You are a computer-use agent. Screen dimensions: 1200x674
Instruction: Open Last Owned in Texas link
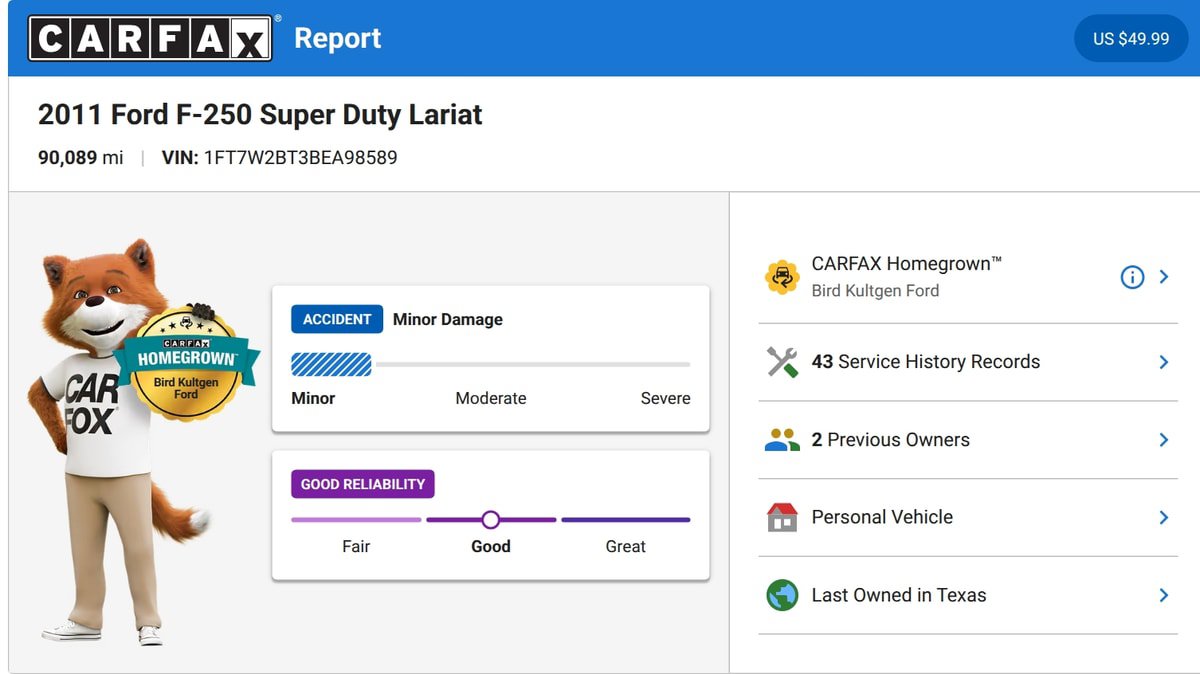(899, 595)
